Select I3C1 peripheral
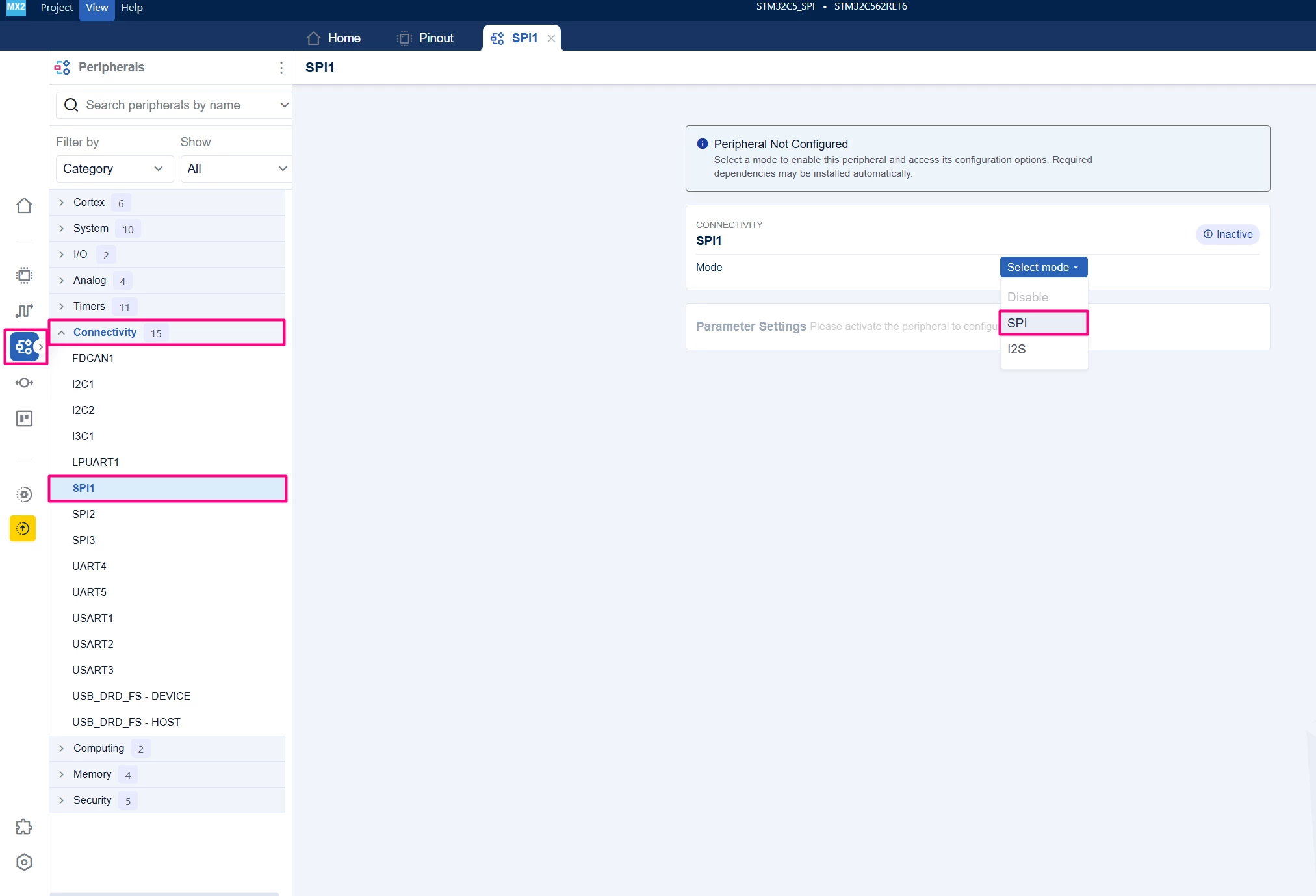 pos(167,437)
